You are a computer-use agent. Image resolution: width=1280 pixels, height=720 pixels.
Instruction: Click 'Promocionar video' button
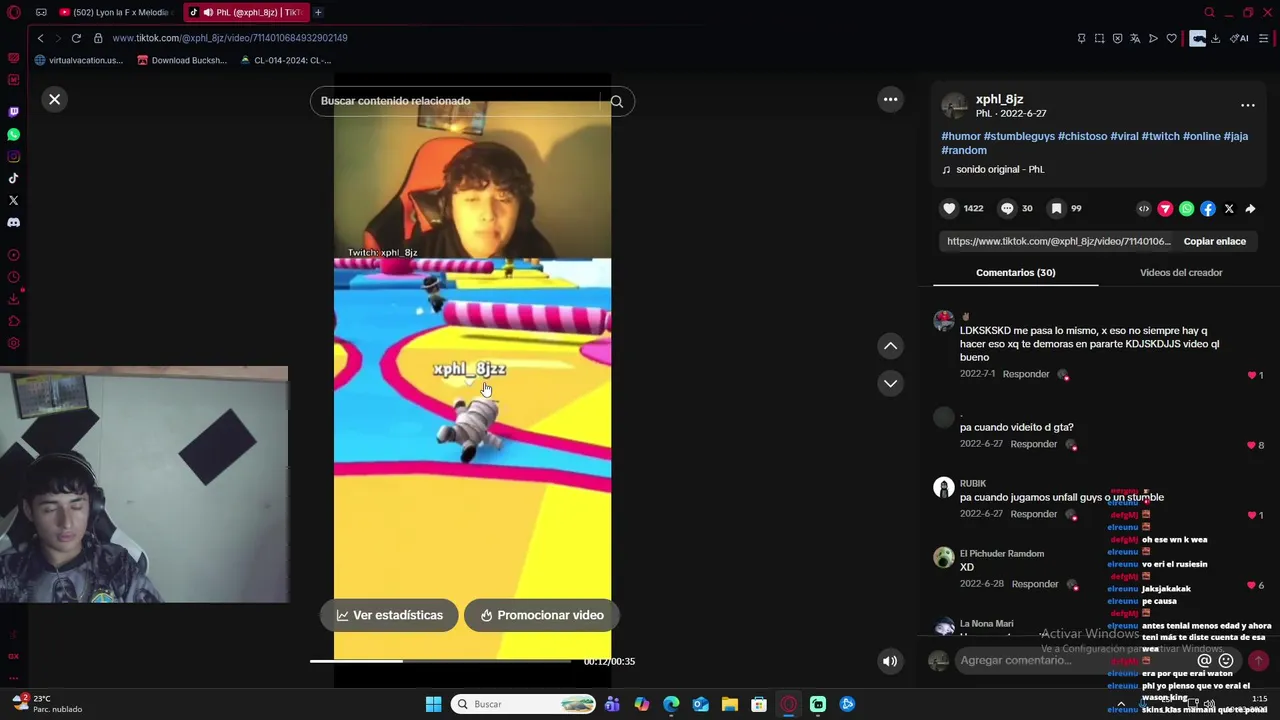tap(541, 615)
